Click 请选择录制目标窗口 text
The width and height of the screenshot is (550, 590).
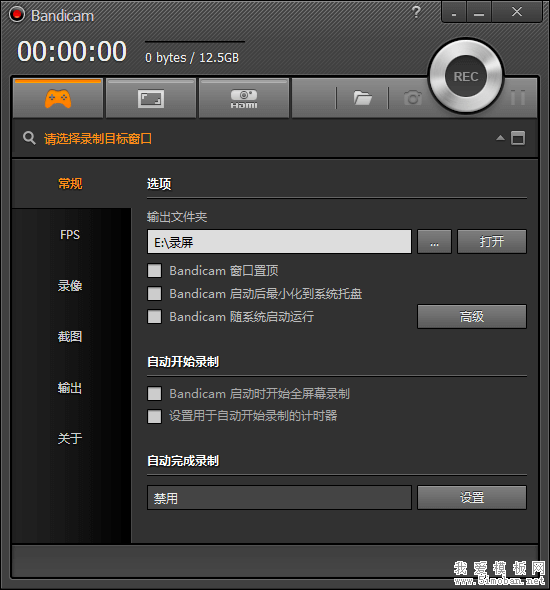tap(98, 138)
